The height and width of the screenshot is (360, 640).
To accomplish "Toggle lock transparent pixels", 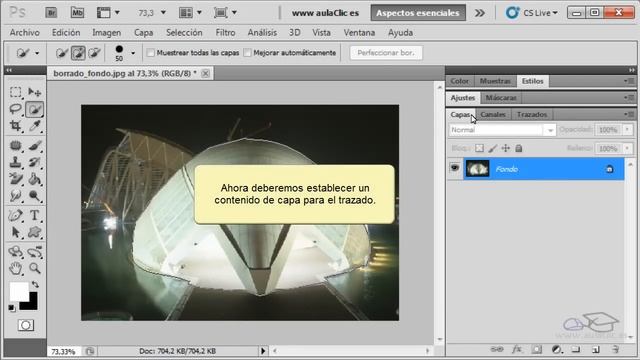I will tap(480, 148).
